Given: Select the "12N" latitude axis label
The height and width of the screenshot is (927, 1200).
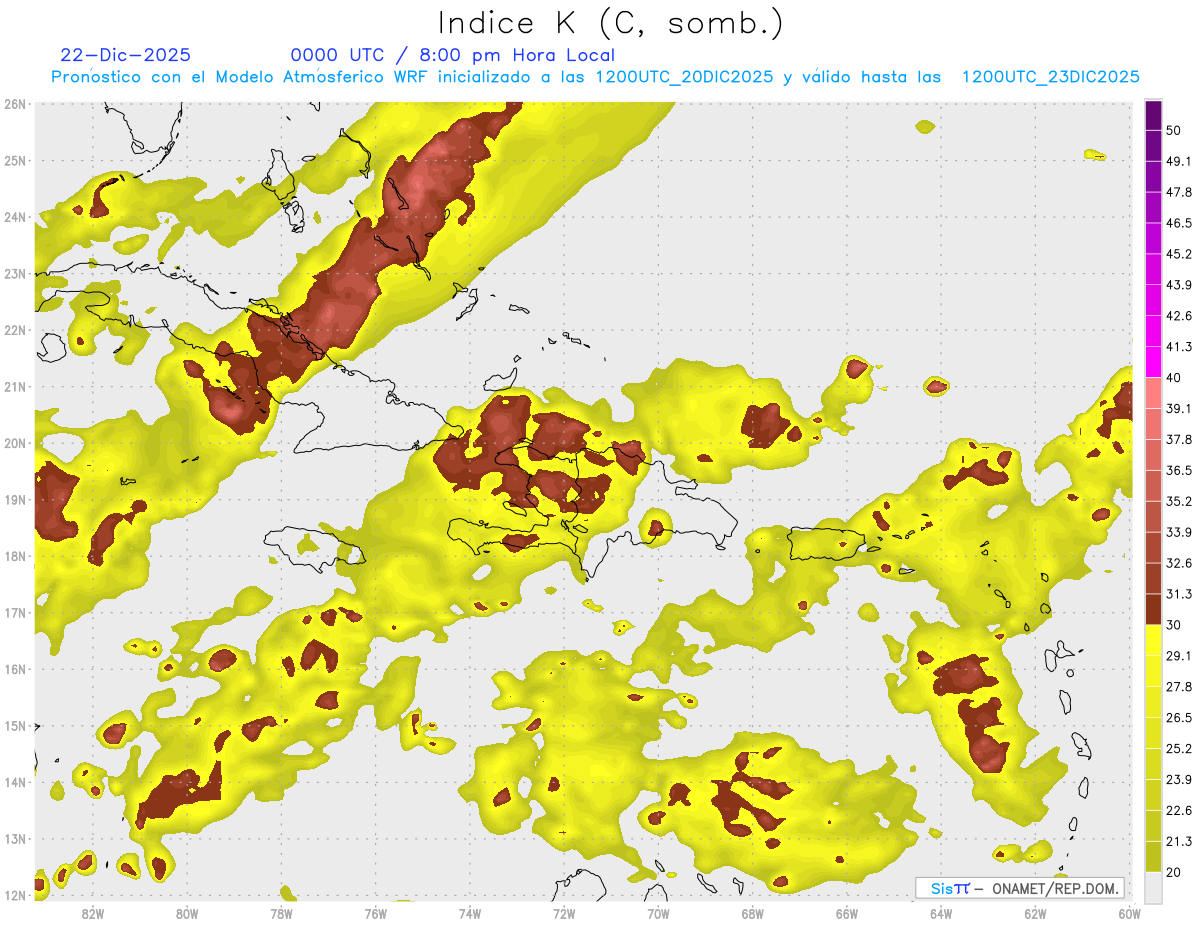Looking at the screenshot, I should point(15,895).
